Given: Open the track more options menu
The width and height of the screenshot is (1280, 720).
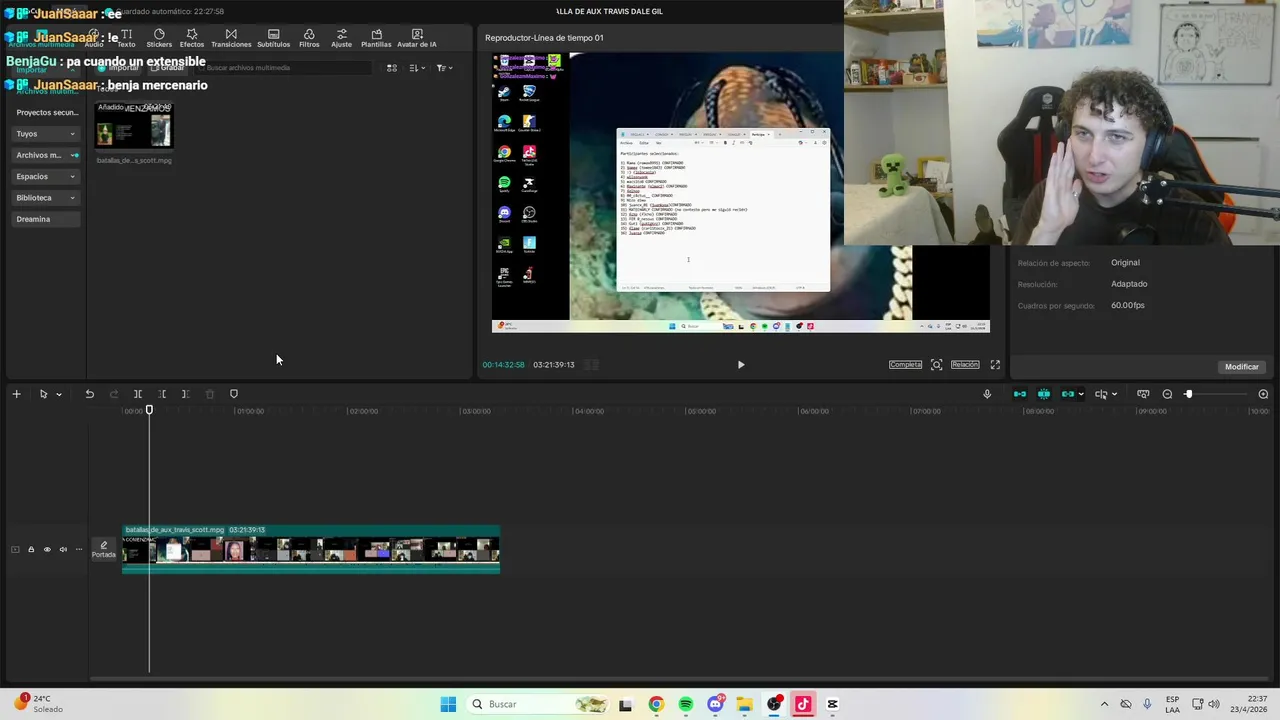Looking at the screenshot, I should [79, 549].
